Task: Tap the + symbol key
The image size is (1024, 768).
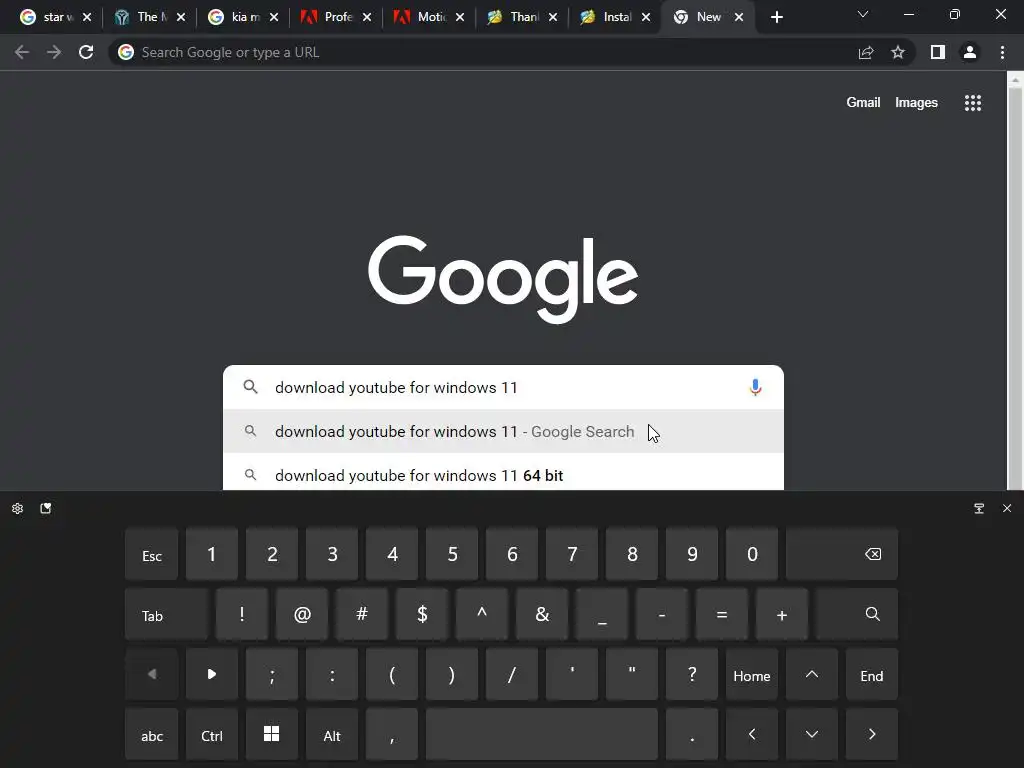Action: 782,615
